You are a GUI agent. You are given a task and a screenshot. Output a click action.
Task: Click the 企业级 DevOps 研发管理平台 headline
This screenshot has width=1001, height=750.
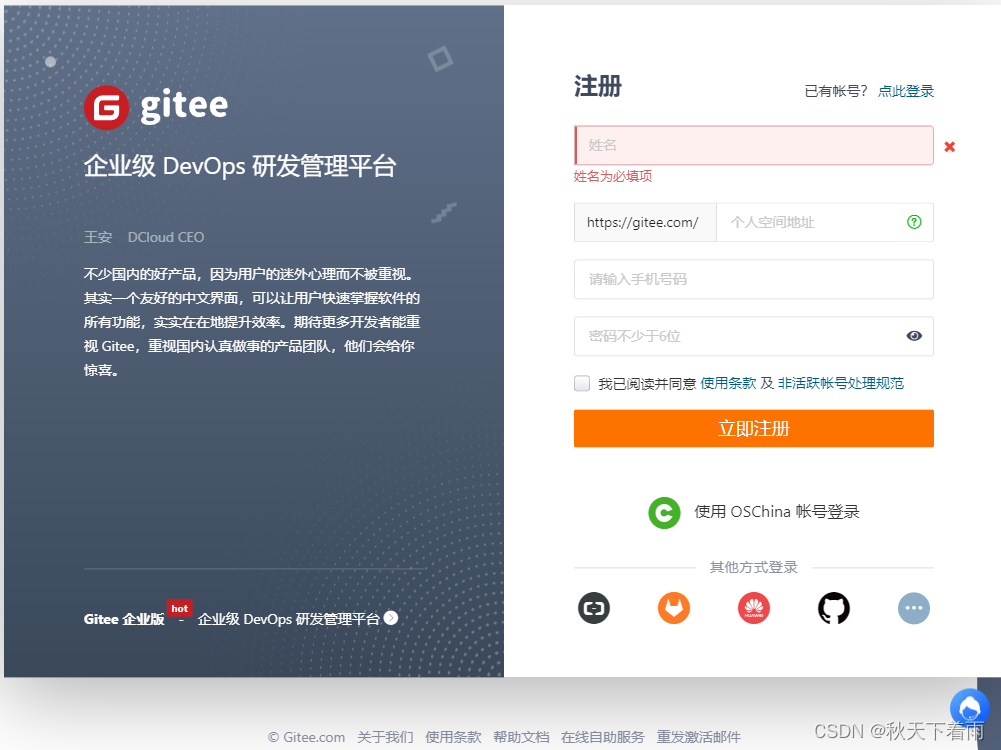tap(240, 166)
